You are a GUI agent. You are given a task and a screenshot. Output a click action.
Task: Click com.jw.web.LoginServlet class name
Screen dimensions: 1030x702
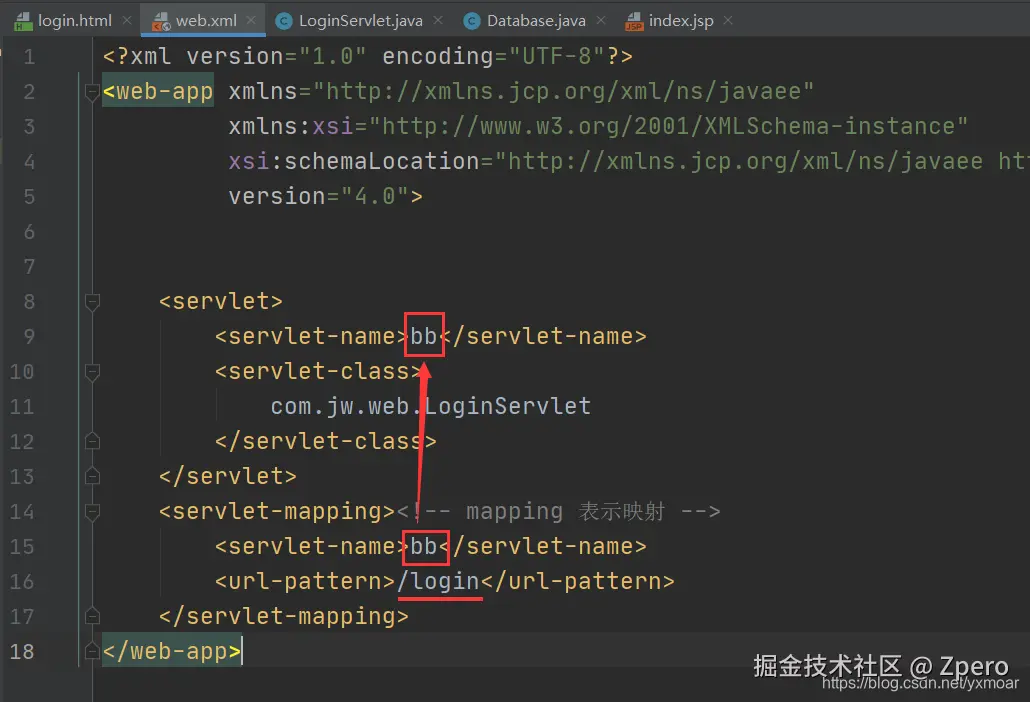pos(430,406)
